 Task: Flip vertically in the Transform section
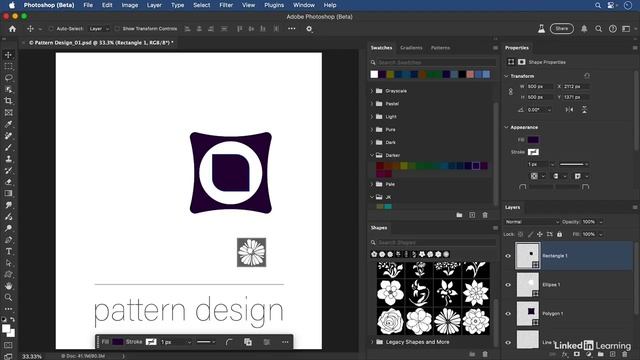[x=584, y=109]
